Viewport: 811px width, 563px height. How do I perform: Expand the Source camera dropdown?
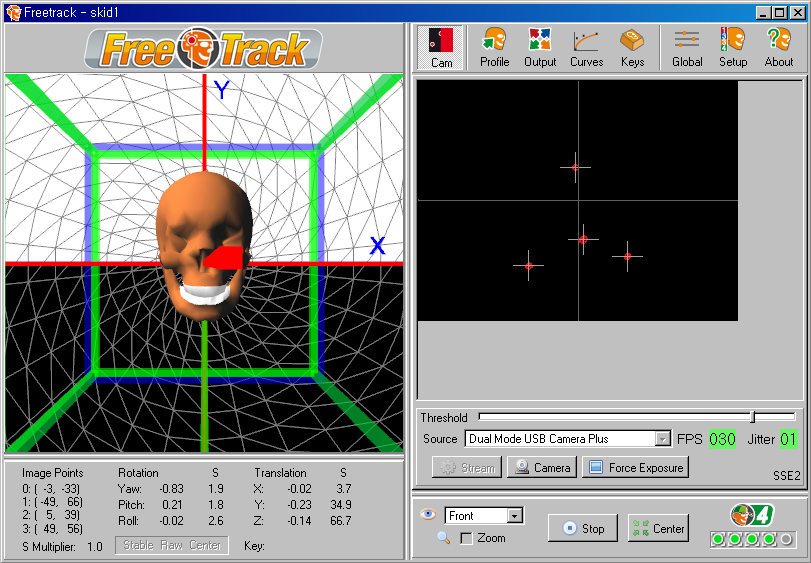point(662,439)
